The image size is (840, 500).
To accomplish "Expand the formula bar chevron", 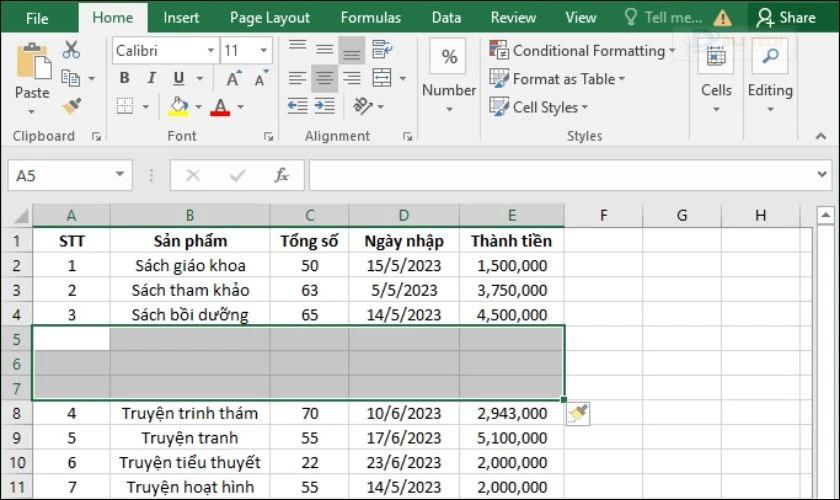I will pos(822,174).
